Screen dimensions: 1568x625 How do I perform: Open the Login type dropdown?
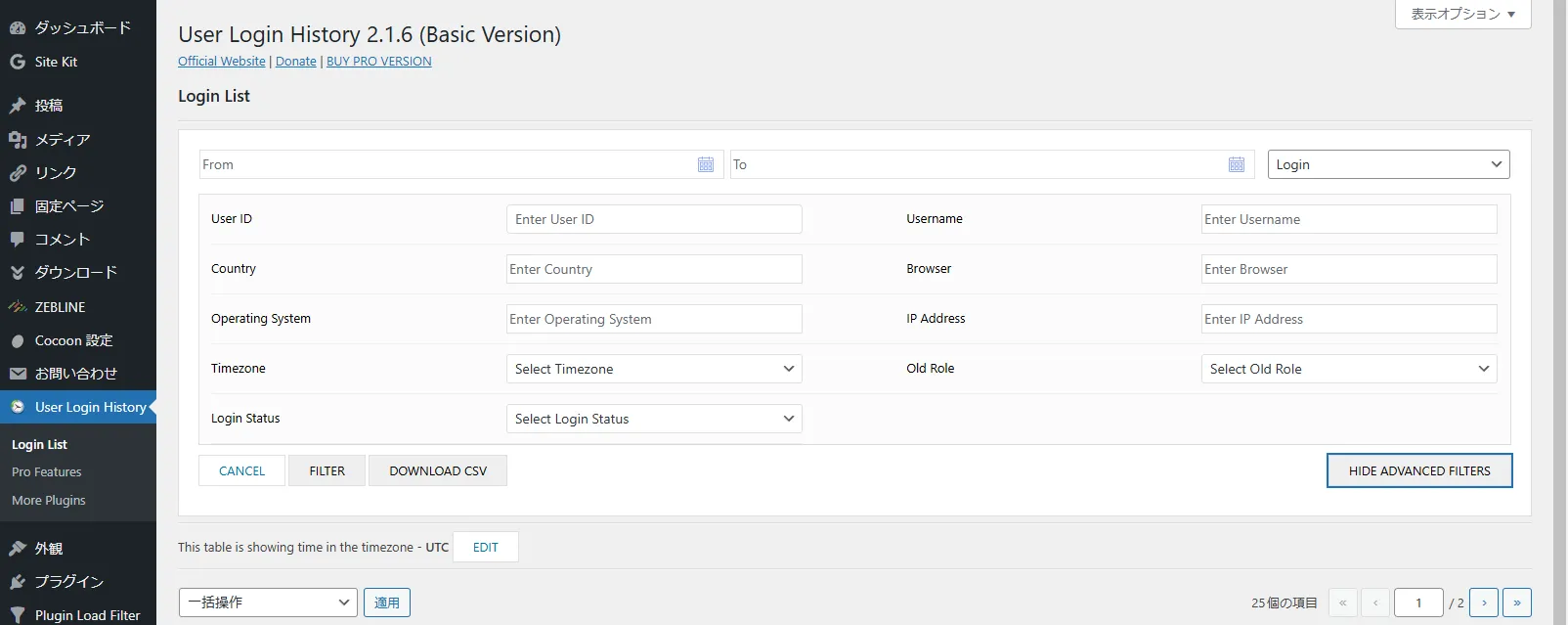click(x=1389, y=164)
